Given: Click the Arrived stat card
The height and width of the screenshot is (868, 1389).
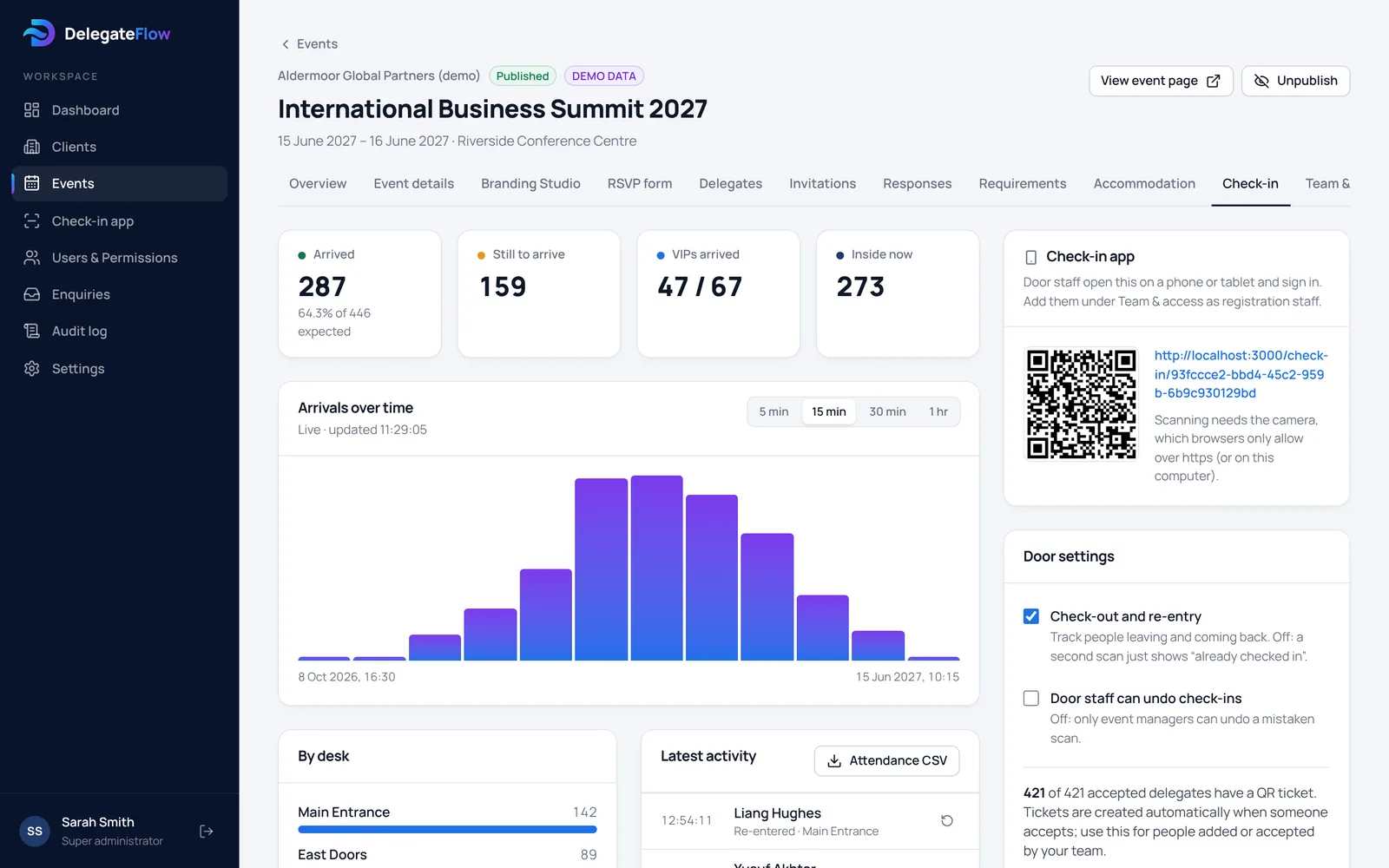Looking at the screenshot, I should 359,293.
